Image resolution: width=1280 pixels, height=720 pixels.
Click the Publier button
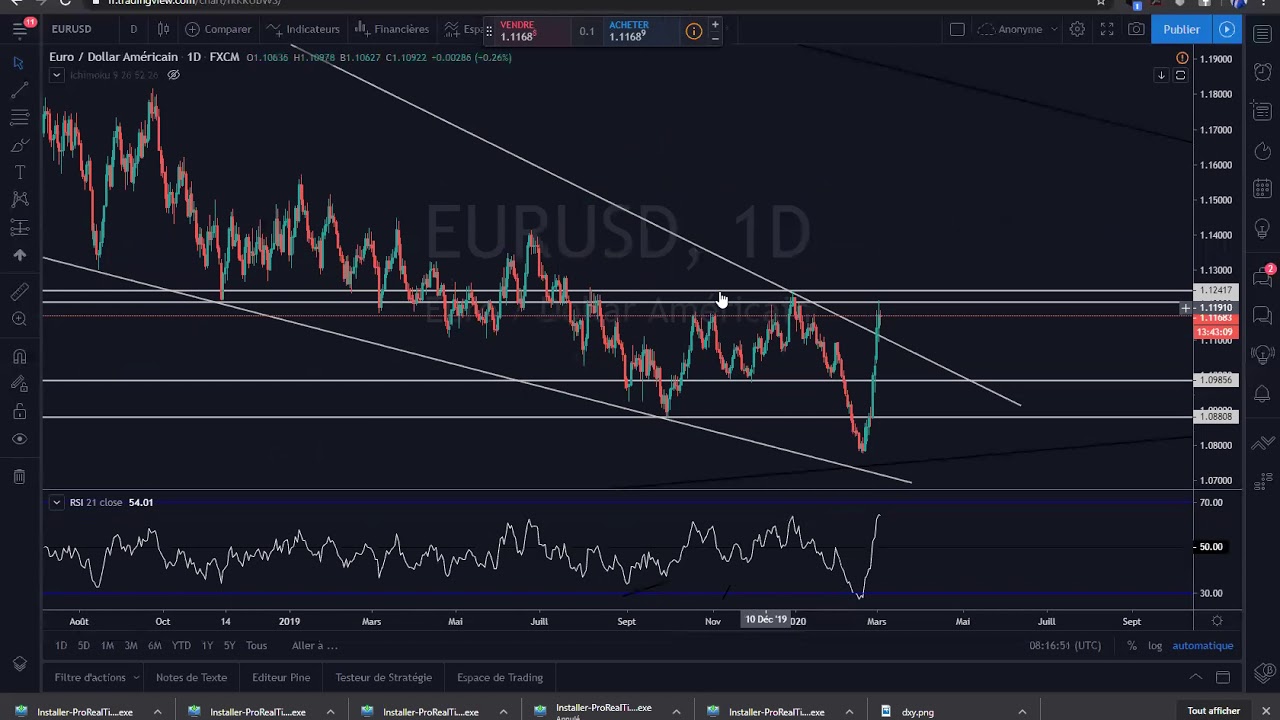[x=1181, y=29]
